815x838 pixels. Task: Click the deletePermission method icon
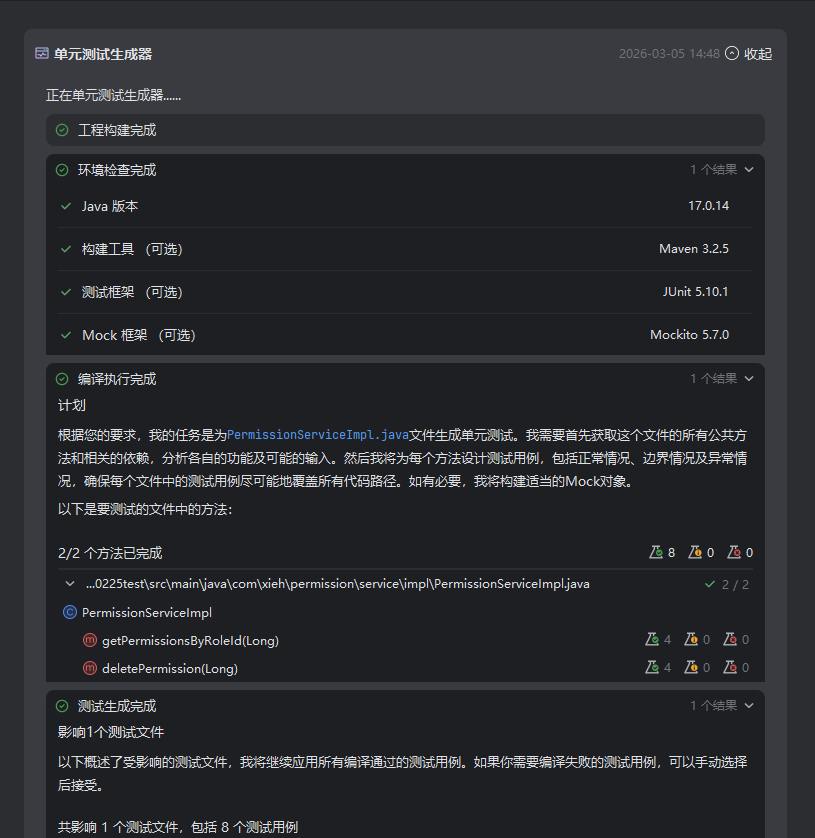click(x=90, y=668)
